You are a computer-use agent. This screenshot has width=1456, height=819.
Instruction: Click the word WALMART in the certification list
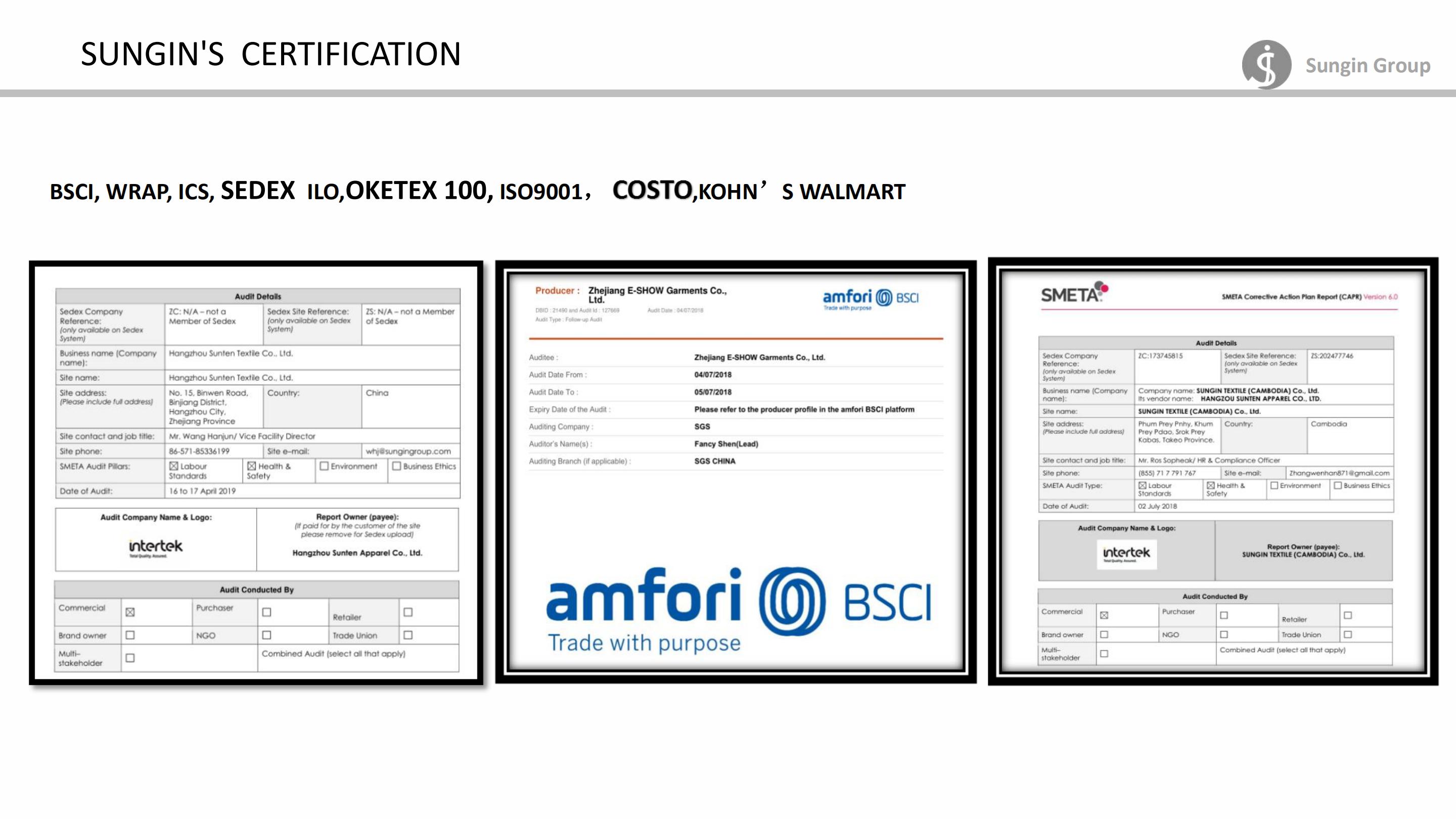pyautogui.click(x=852, y=192)
